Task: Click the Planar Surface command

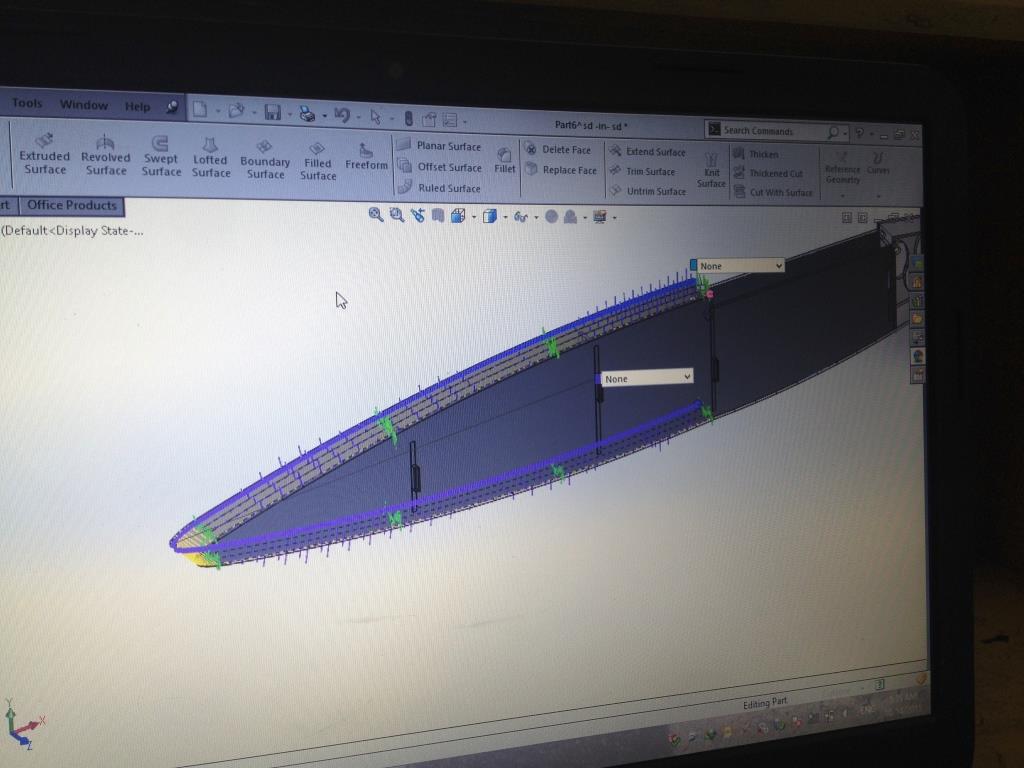Action: [x=440, y=146]
